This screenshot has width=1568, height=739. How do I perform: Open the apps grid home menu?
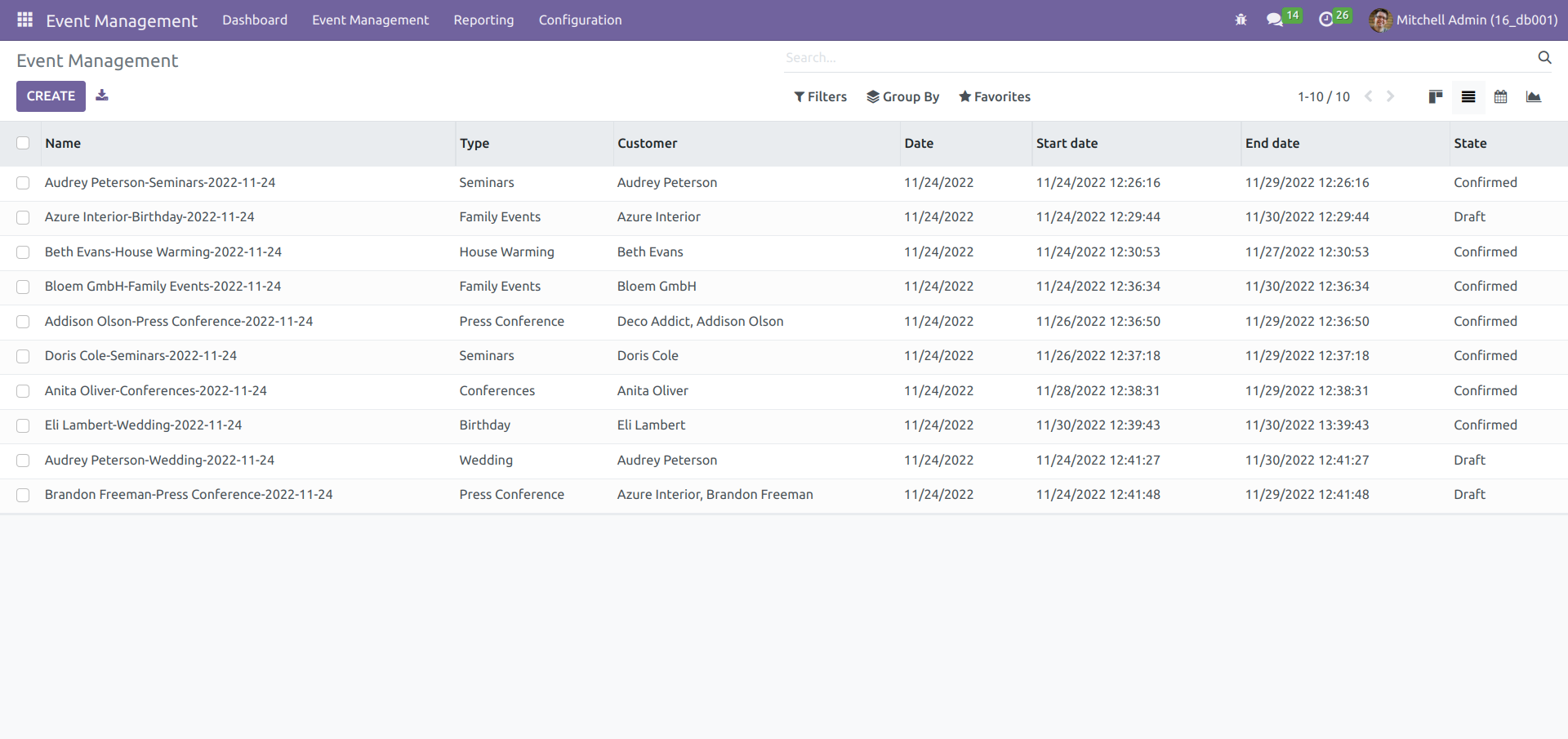point(24,20)
